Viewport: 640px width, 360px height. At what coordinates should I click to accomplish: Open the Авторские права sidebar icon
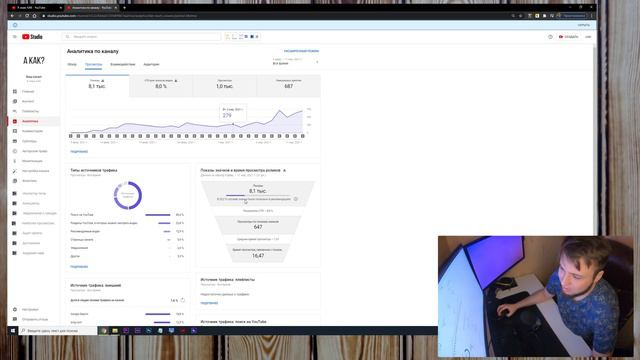15,151
